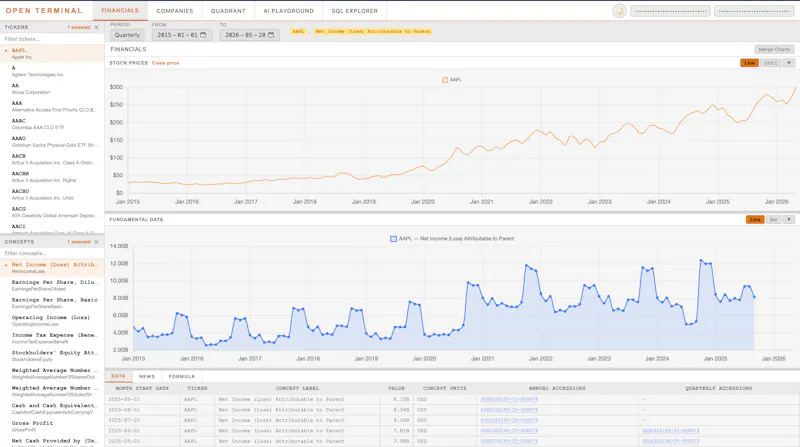Image resolution: width=800 pixels, height=447 pixels.
Task: Open the Formula tab
Action: pos(182,376)
